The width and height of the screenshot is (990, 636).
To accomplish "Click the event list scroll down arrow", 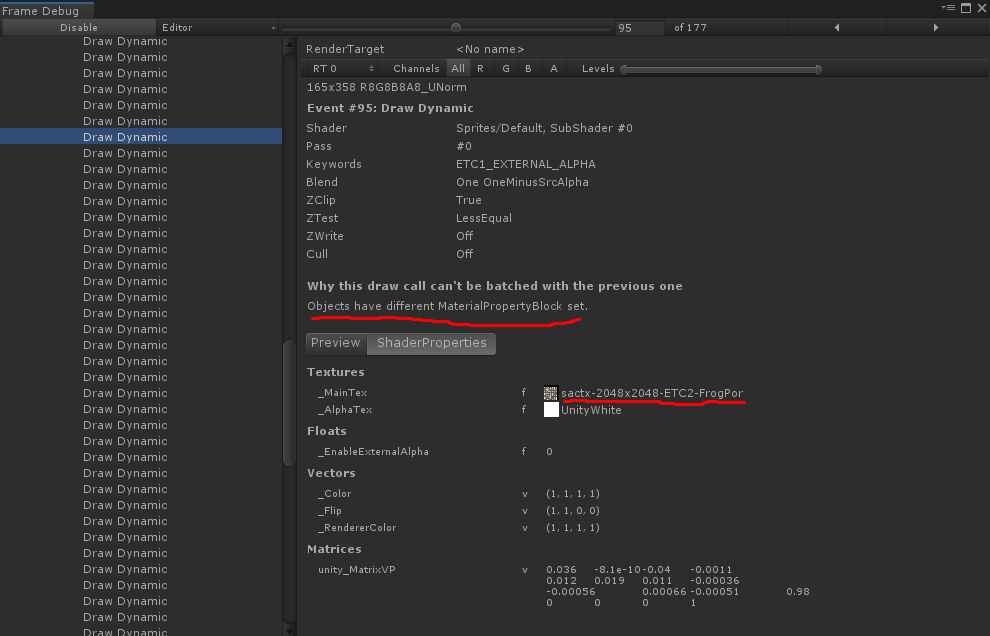I will [x=289, y=630].
